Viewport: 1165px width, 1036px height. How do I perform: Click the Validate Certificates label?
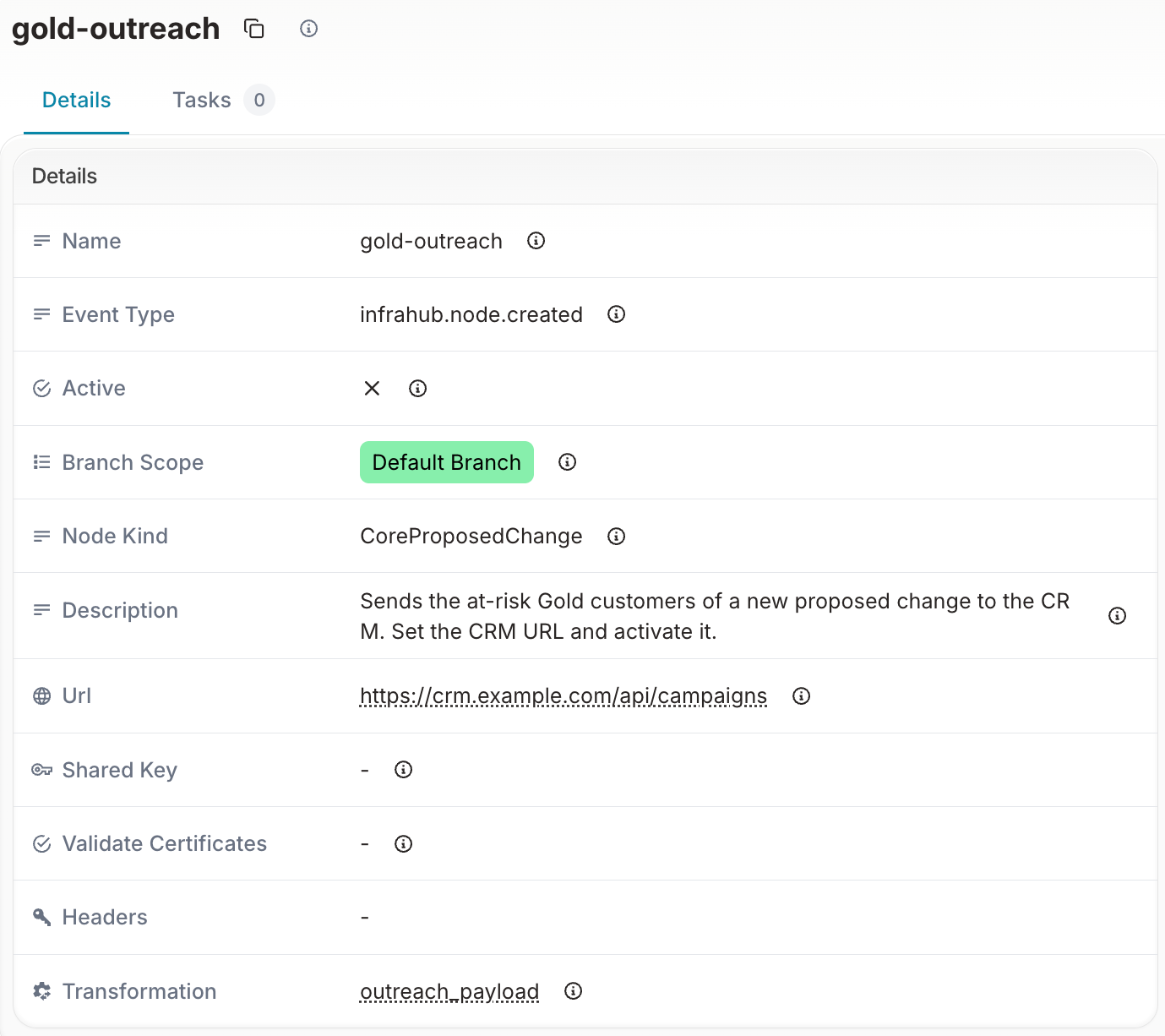(x=164, y=844)
